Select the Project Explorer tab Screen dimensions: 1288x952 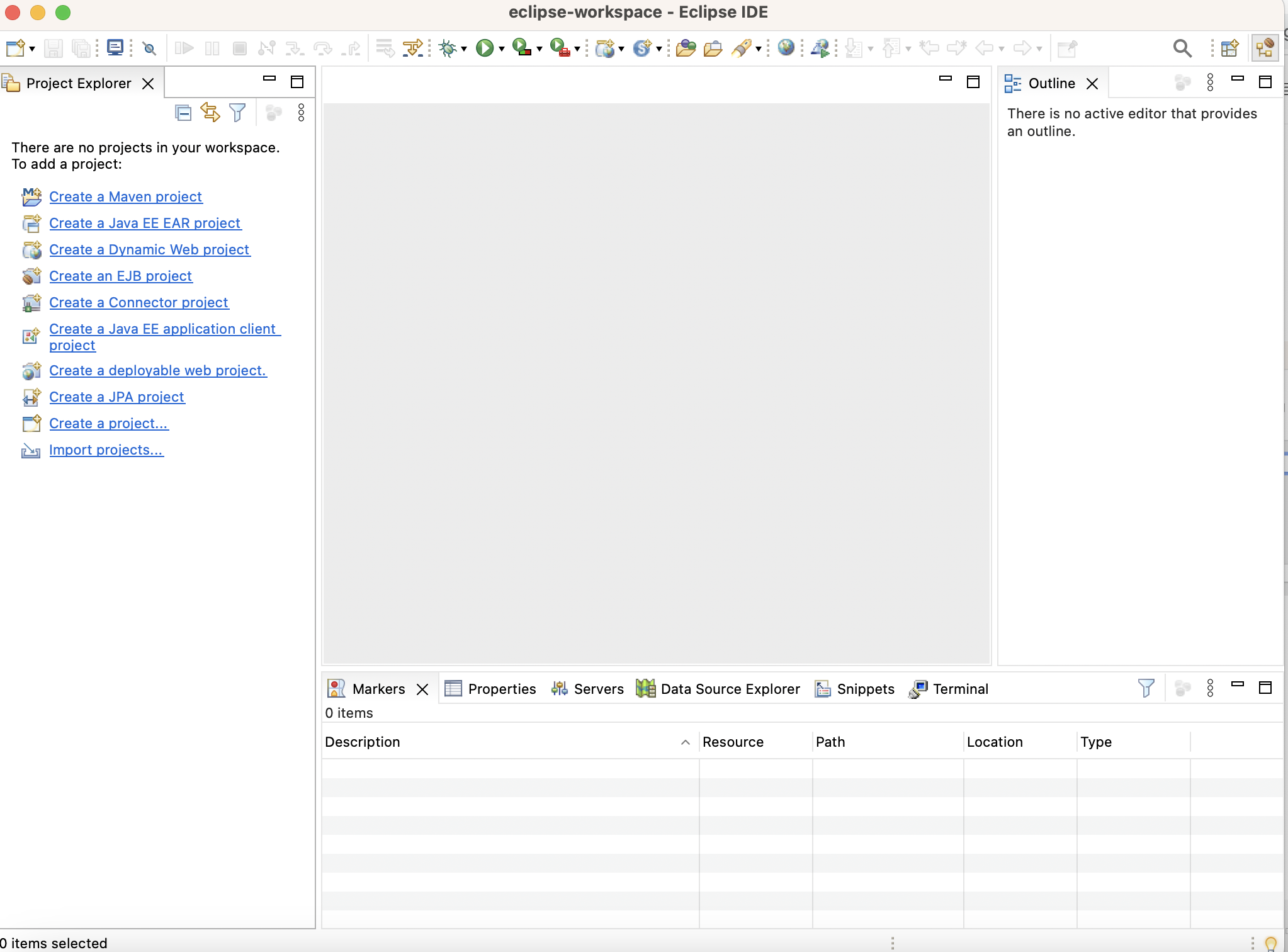point(79,83)
